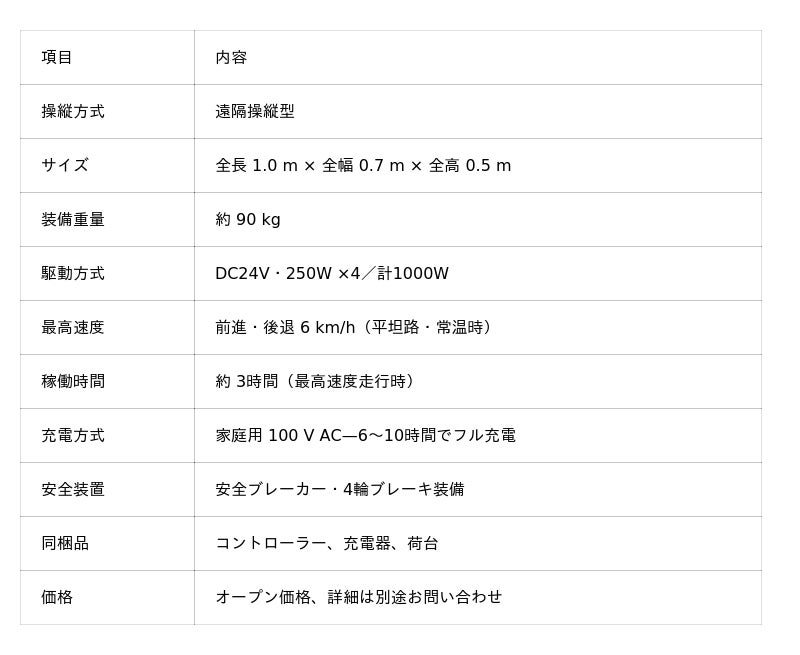The image size is (800, 655).
Task: Click the 約 3時間 operating time value
Action: 318,381
